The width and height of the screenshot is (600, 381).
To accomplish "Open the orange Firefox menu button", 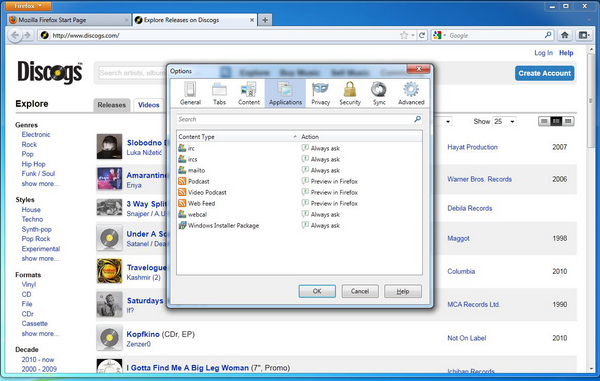I will coord(28,6).
